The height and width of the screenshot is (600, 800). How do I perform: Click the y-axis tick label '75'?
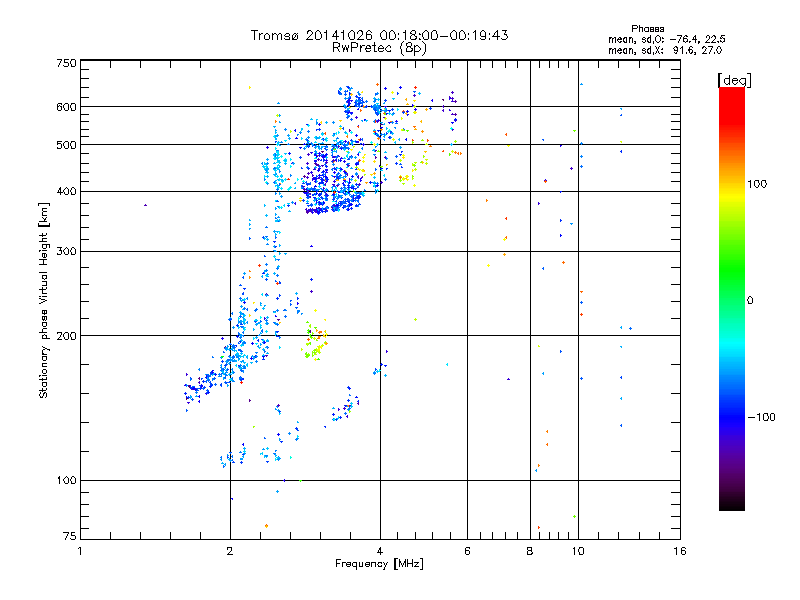tap(70, 536)
